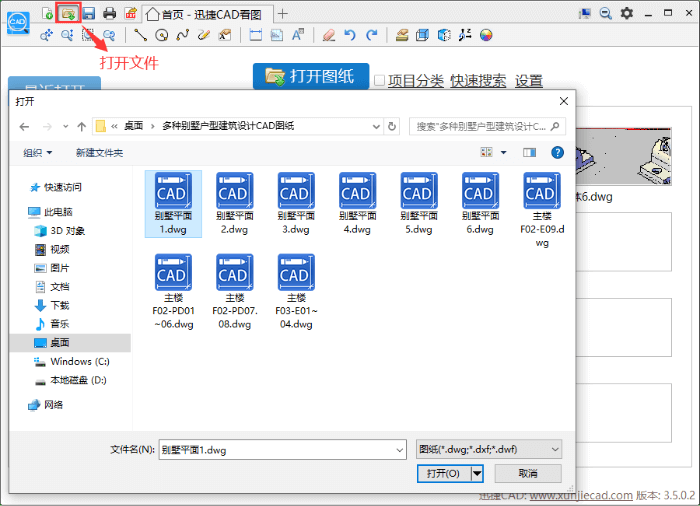
Task: Click the zoom window selection icon
Action: click(x=88, y=35)
